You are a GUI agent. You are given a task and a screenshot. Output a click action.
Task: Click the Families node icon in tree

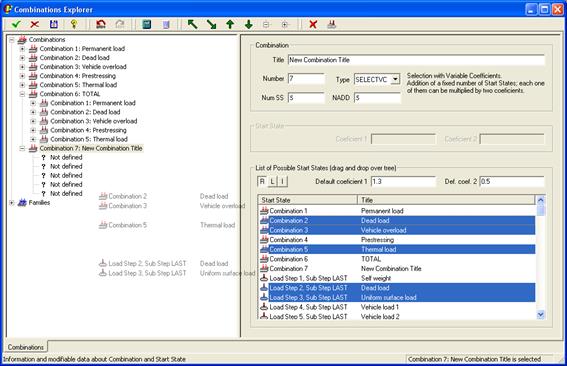(x=22, y=203)
